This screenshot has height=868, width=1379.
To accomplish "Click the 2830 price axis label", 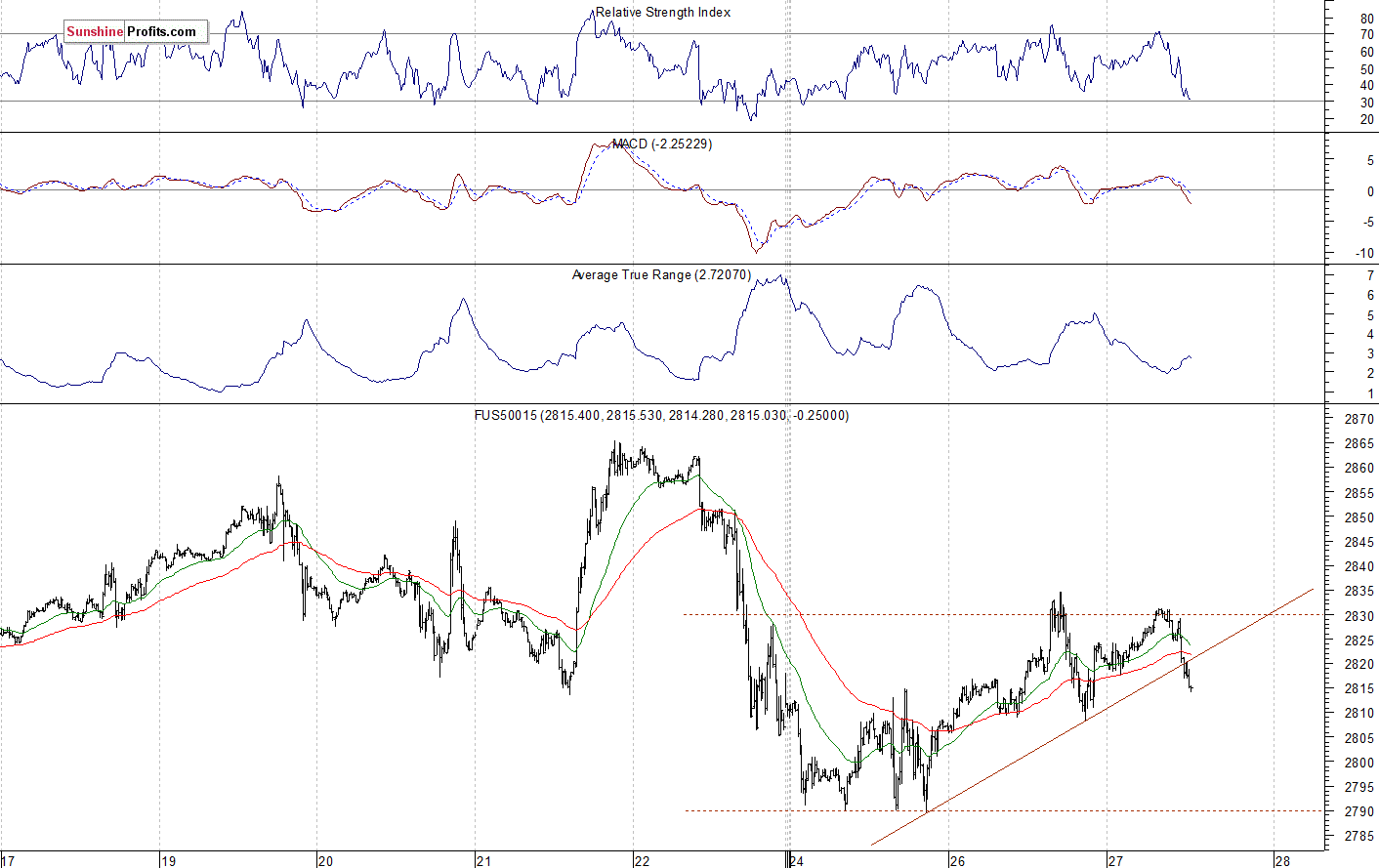I will point(1358,616).
